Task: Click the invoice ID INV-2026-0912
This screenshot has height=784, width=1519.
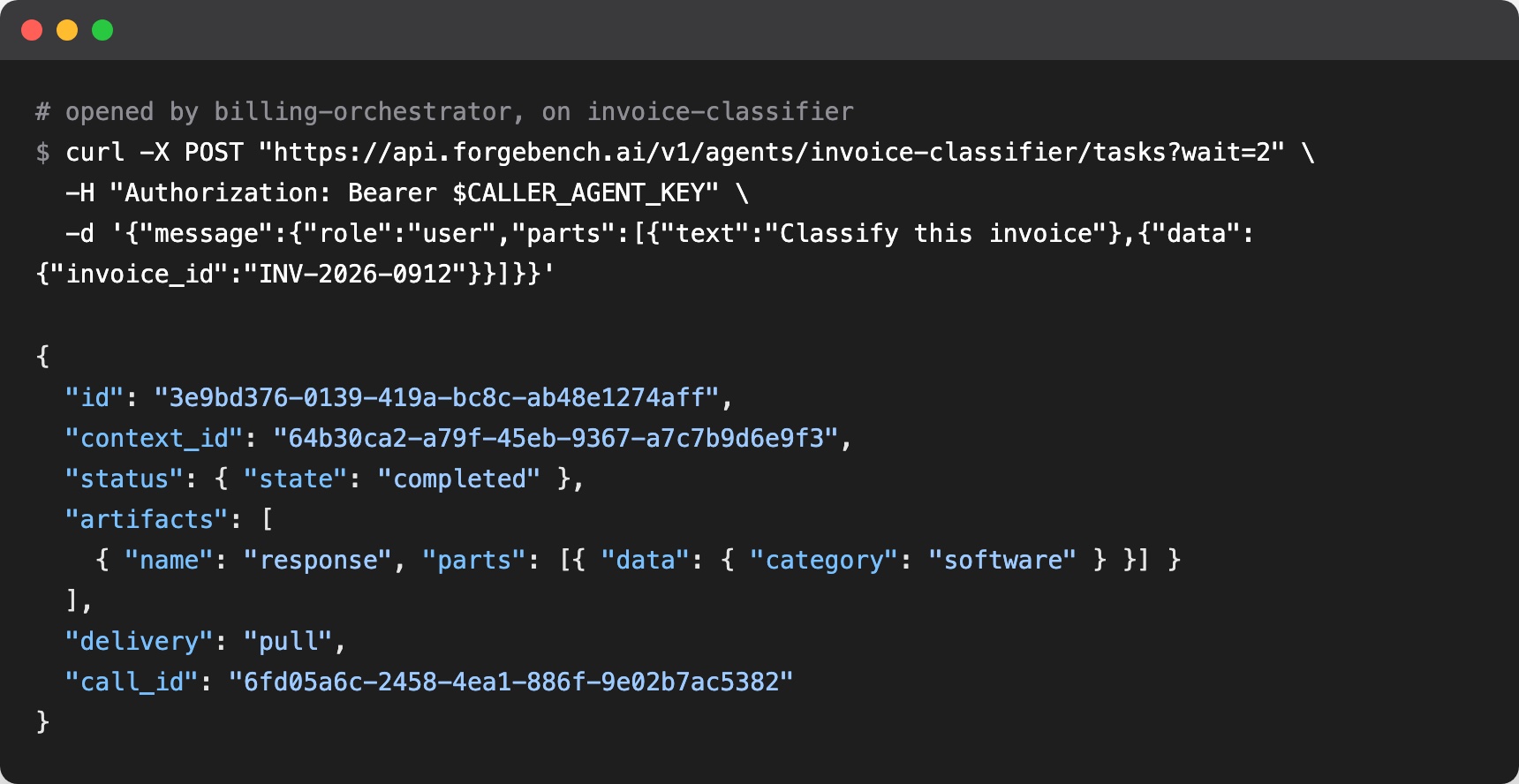Action: pyautogui.click(x=355, y=275)
